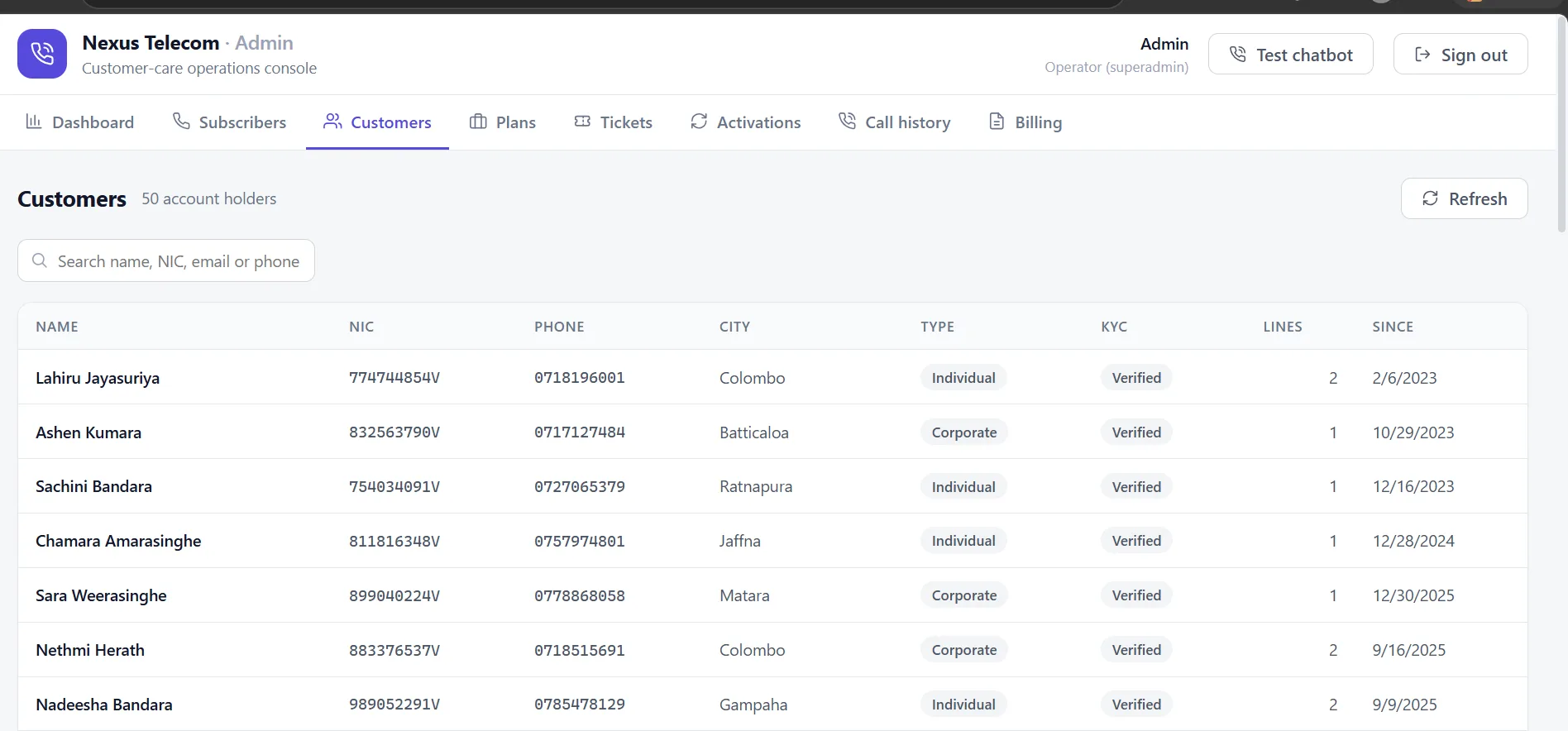This screenshot has width=1568, height=731.
Task: Click phone number 0727065379
Action: pos(580,486)
